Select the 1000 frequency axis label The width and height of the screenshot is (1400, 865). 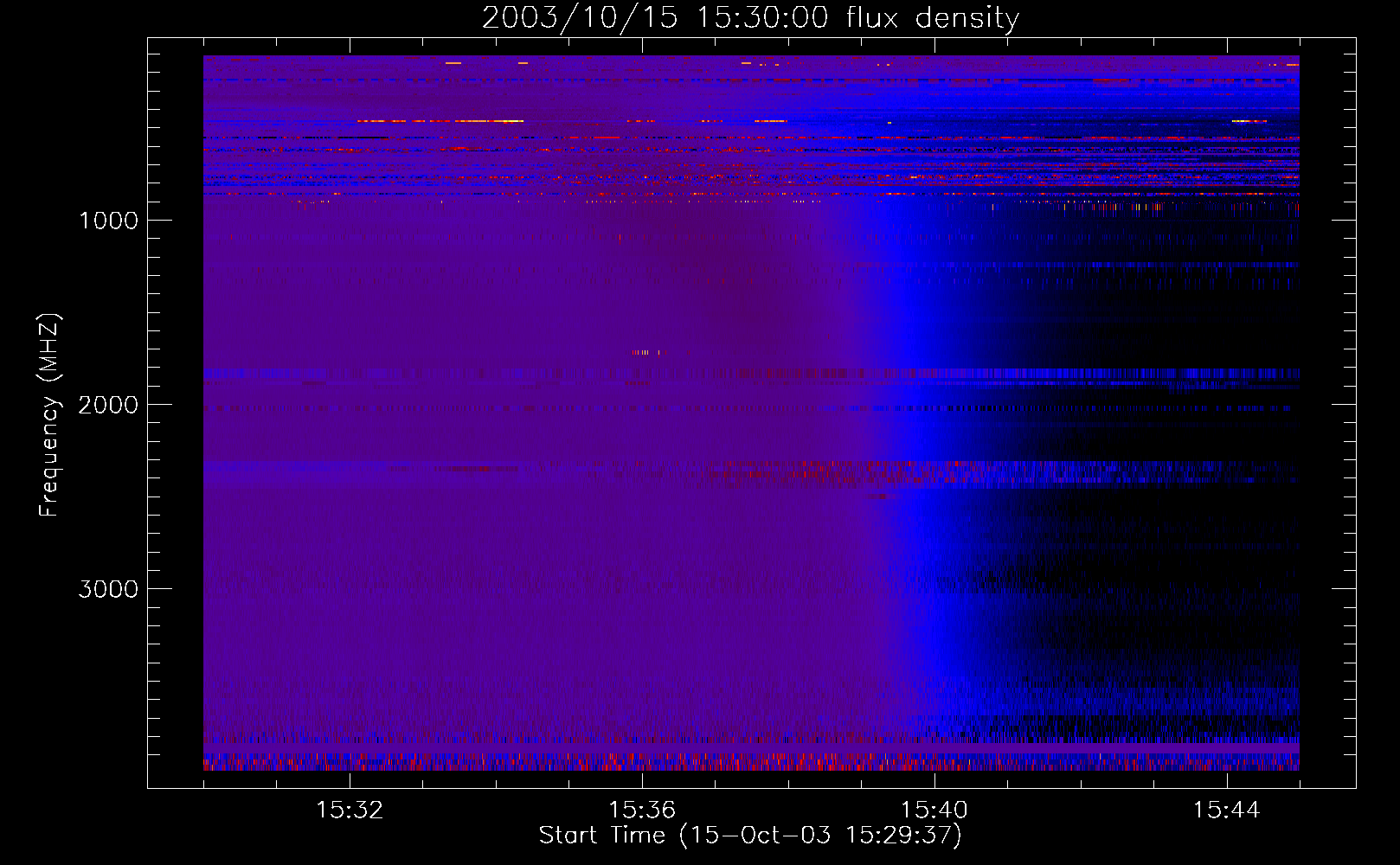[x=108, y=221]
